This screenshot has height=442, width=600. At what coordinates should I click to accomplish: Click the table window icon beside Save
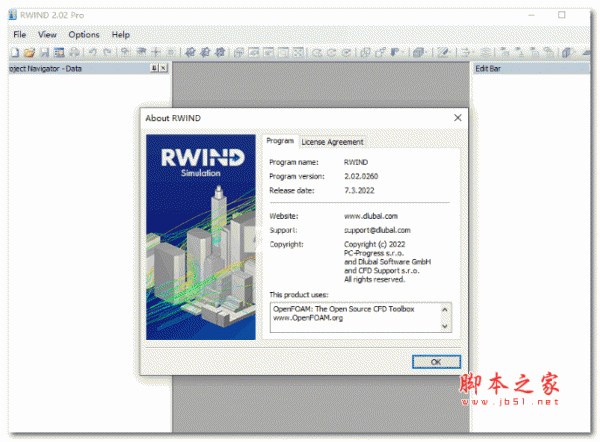point(59,52)
